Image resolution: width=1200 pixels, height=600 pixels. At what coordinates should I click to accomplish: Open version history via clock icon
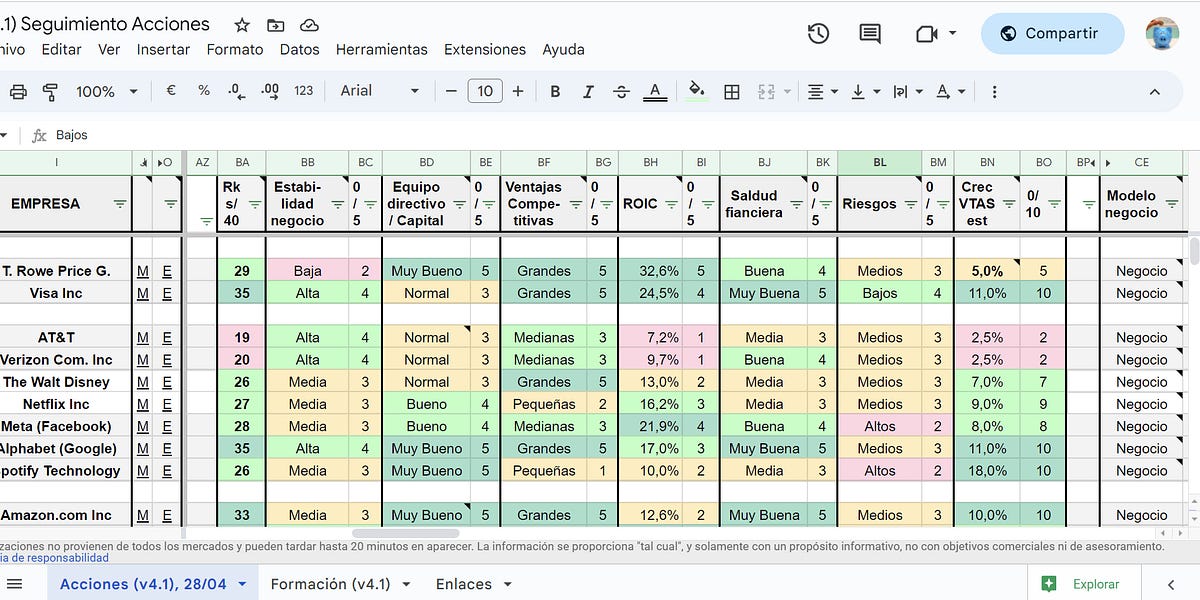tap(818, 33)
